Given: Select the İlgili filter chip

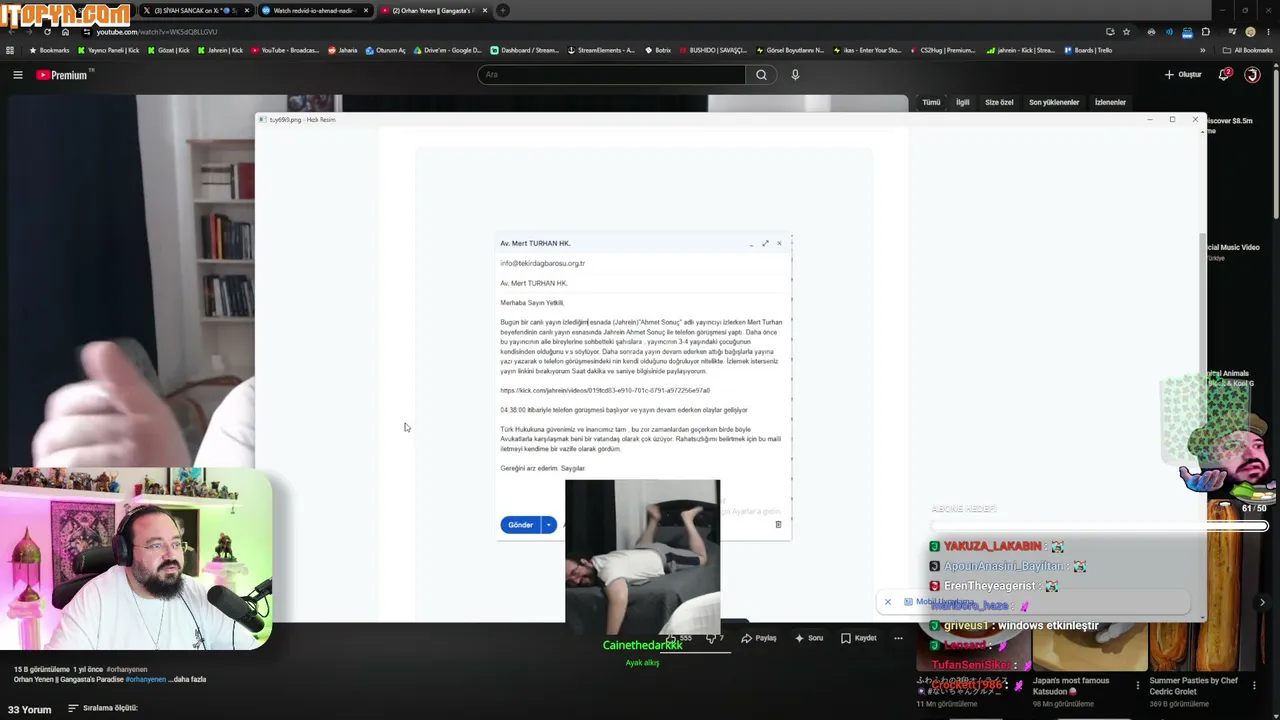Looking at the screenshot, I should (963, 102).
